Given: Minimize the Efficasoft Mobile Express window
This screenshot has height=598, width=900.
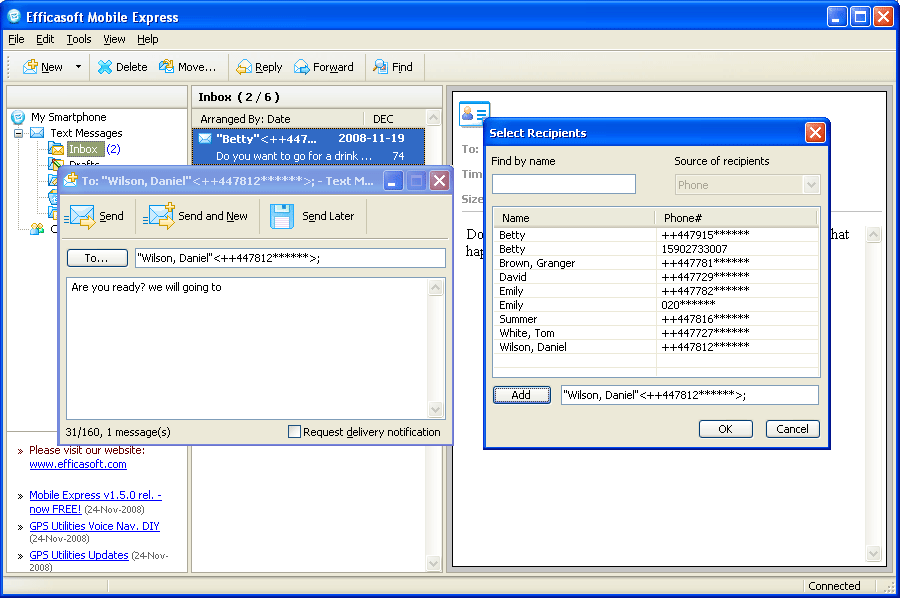Looking at the screenshot, I should pos(837,17).
